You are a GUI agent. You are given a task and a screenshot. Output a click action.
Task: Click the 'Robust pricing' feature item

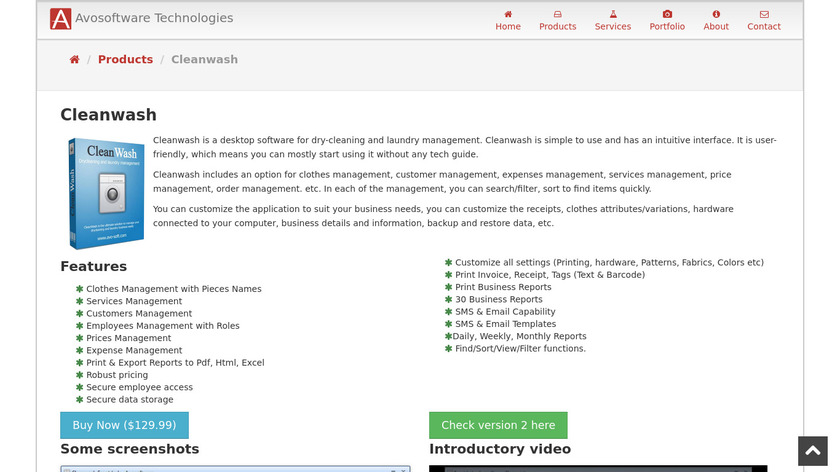[117, 375]
